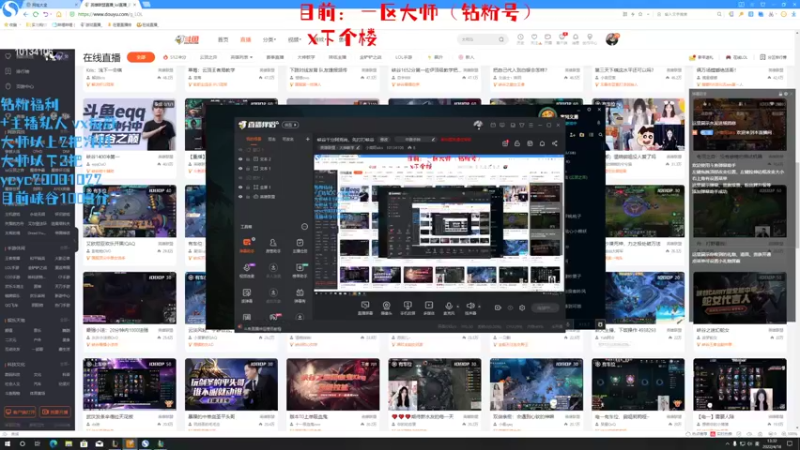Click the browser address bar

(x=327, y=14)
